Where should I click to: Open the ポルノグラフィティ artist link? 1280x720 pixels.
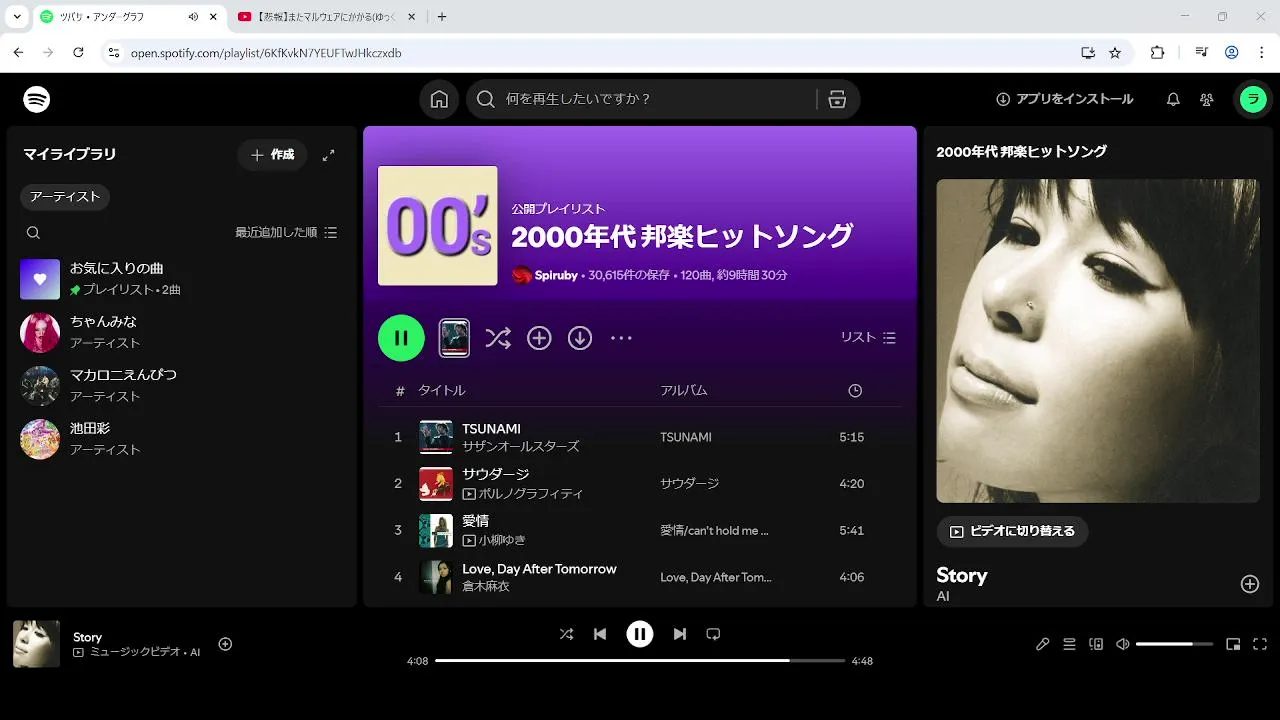(x=531, y=494)
